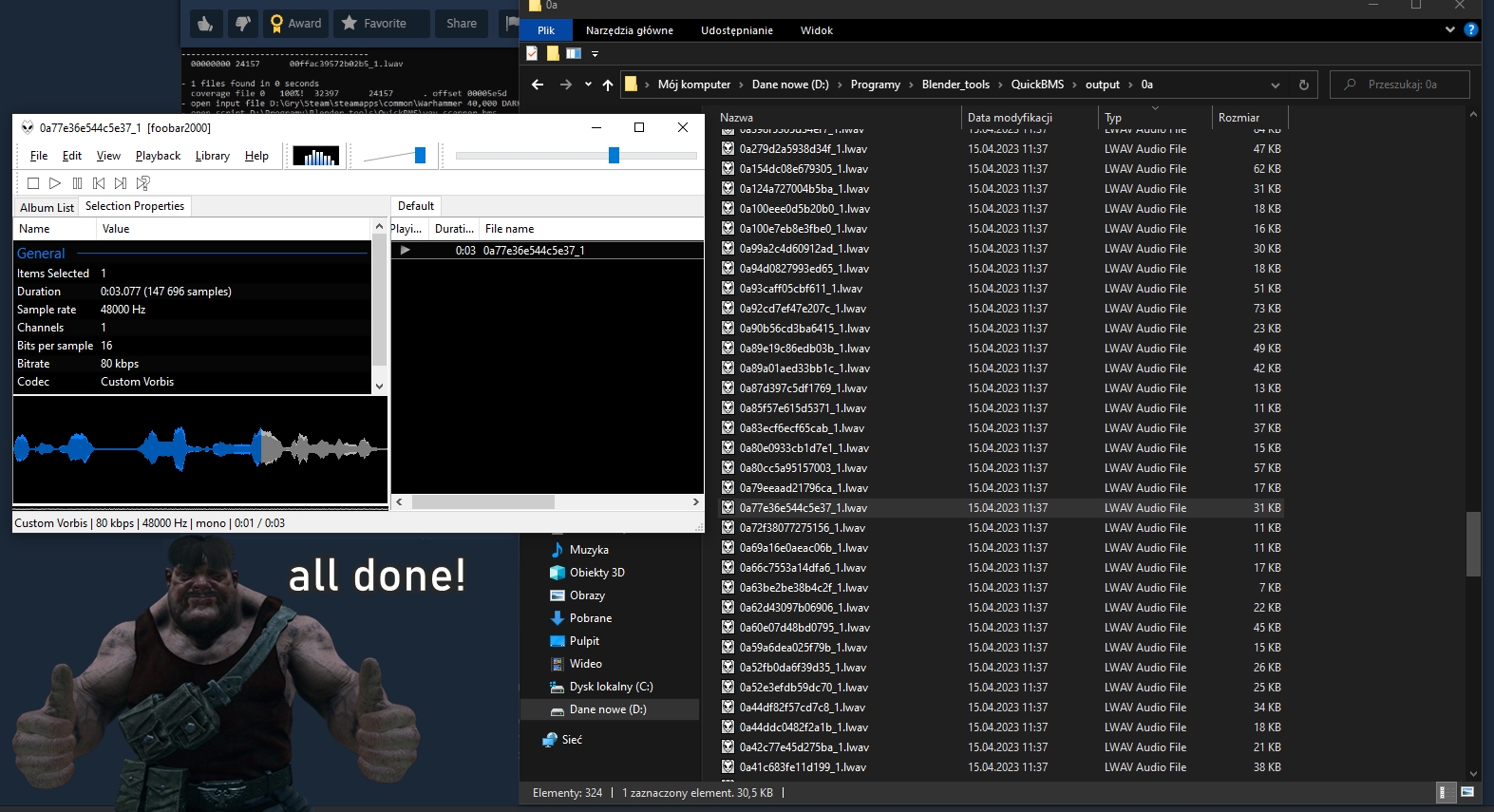Expand the breadcrumb chevron after output
This screenshot has height=812, width=1494.
tap(1131, 85)
